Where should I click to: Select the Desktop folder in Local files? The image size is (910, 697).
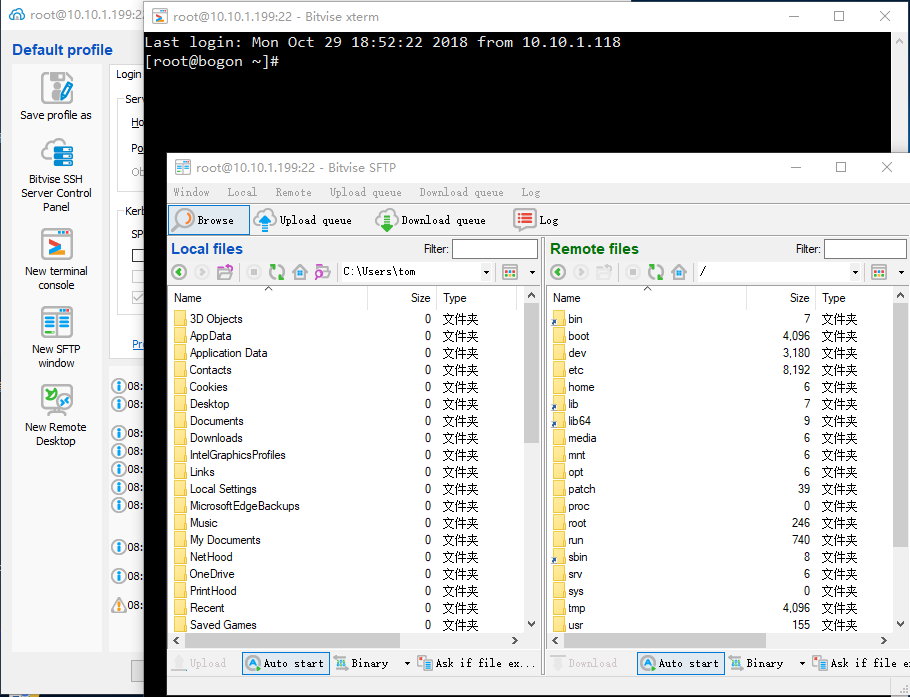point(209,404)
